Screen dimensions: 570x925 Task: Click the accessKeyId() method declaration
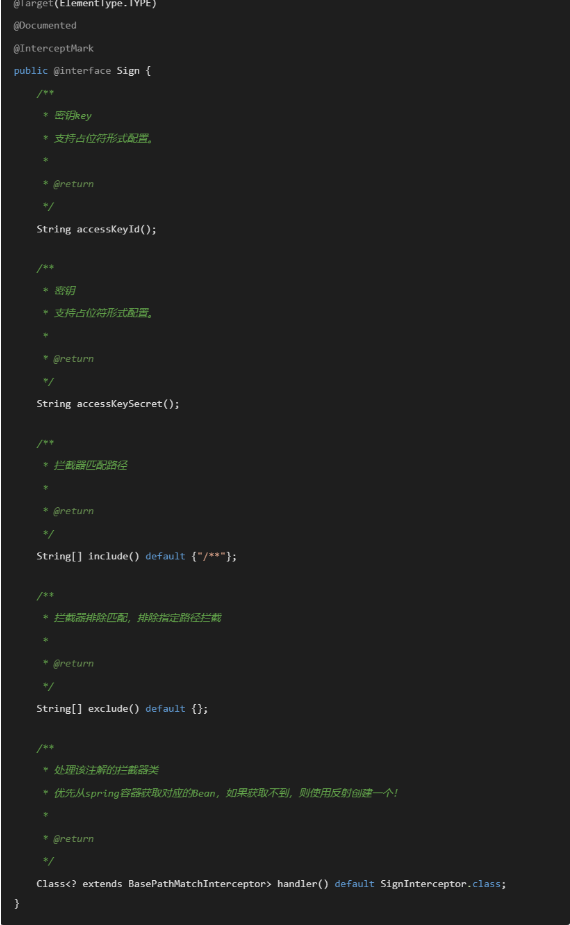click(x=97, y=229)
